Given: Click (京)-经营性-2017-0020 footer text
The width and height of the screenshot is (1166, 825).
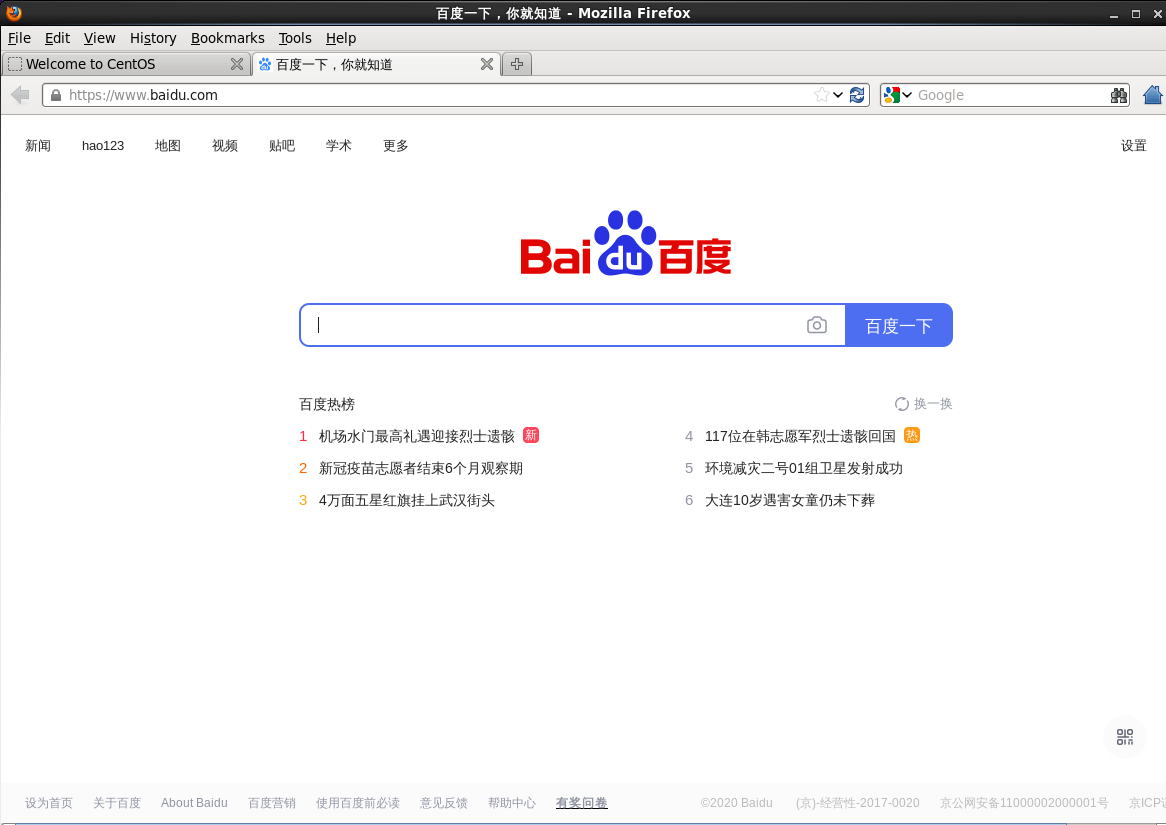Looking at the screenshot, I should click(x=857, y=803).
